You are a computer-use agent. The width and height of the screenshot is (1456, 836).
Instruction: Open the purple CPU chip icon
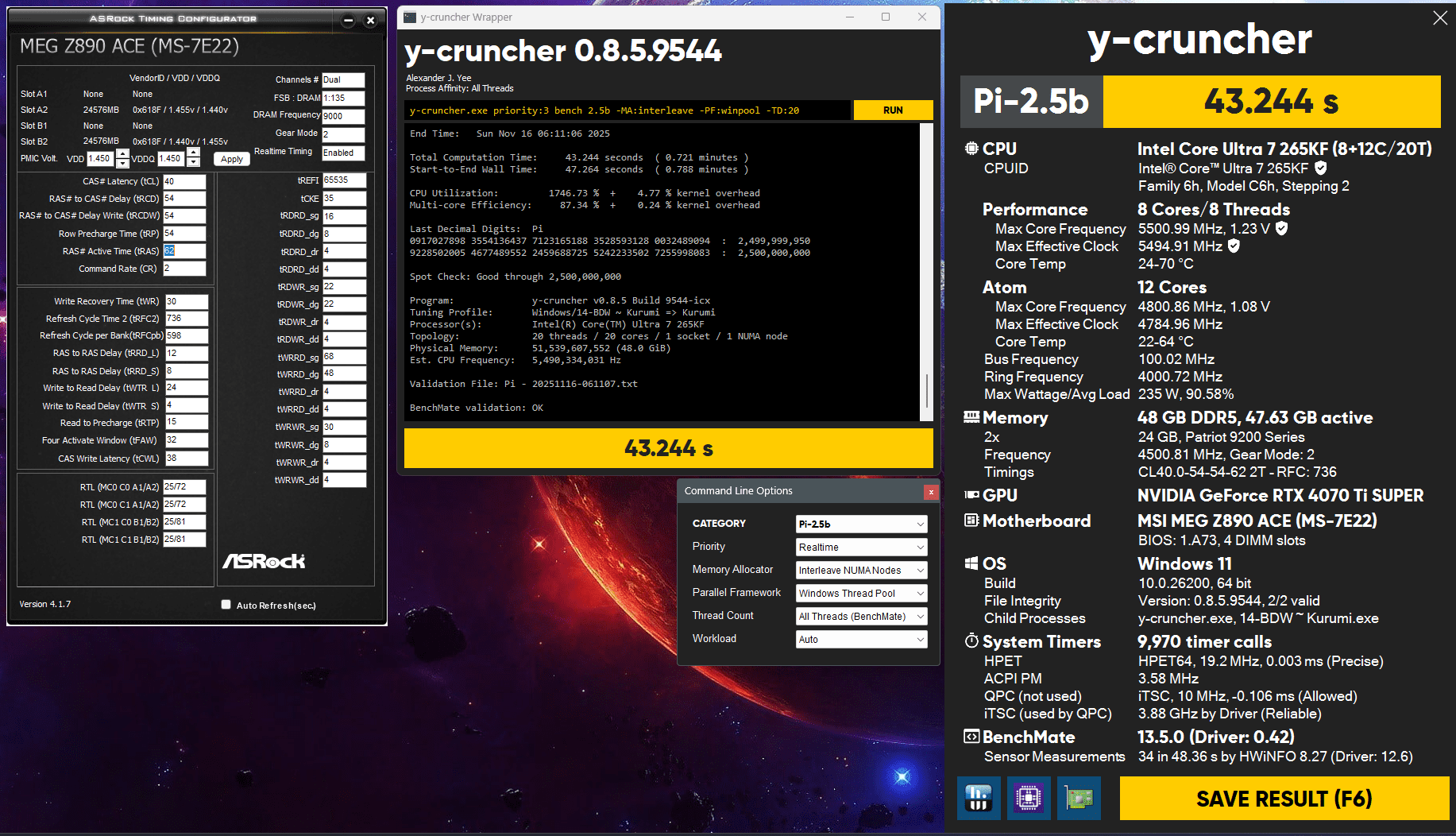click(1028, 798)
